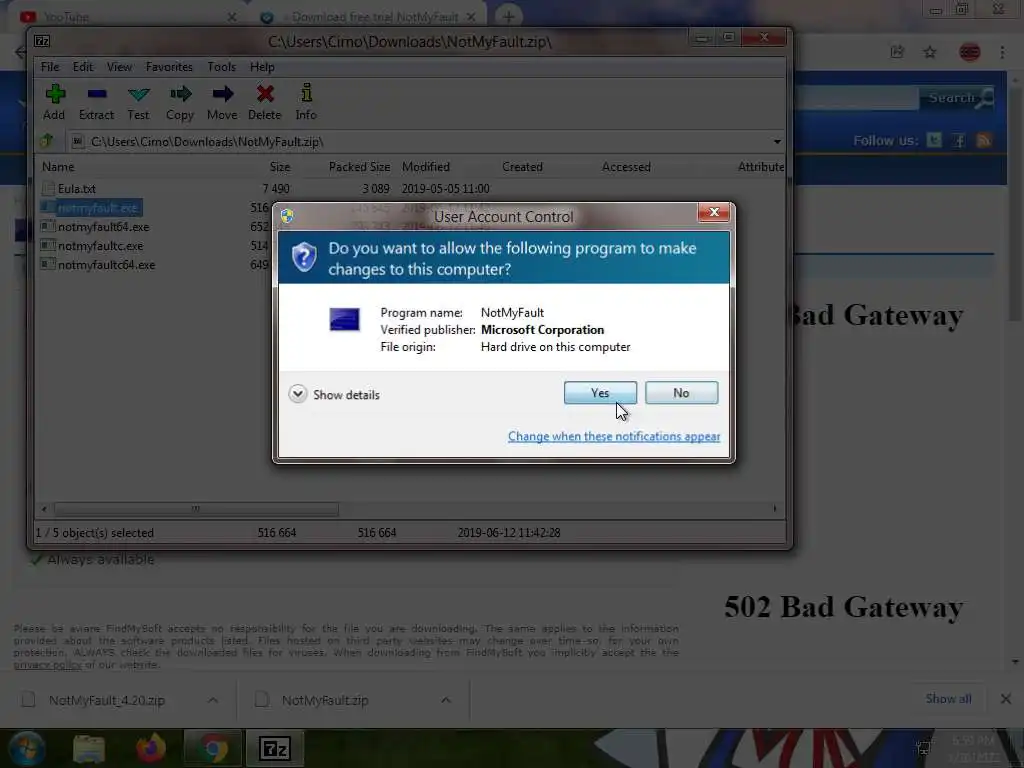
Task: Open the 7-Zip address path dropdown arrow
Action: [776, 142]
